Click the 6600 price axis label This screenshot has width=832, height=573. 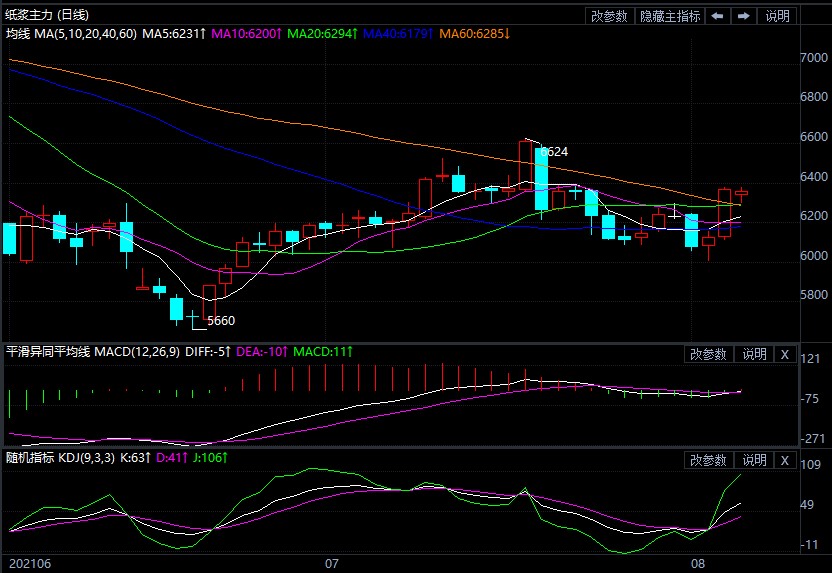(x=814, y=136)
